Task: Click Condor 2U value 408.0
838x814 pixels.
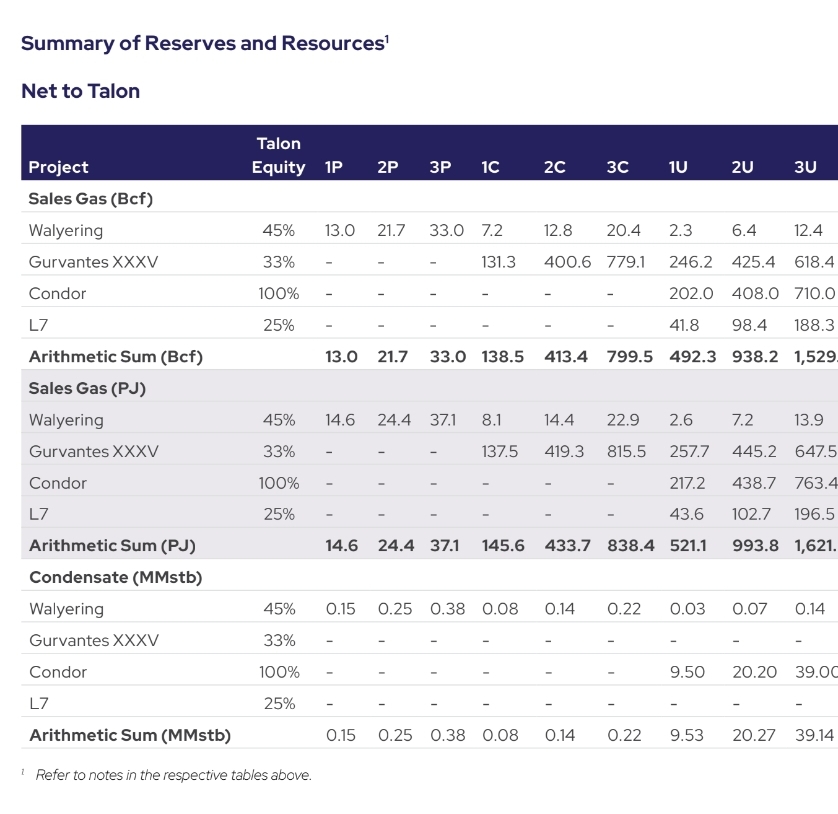Action: 755,293
